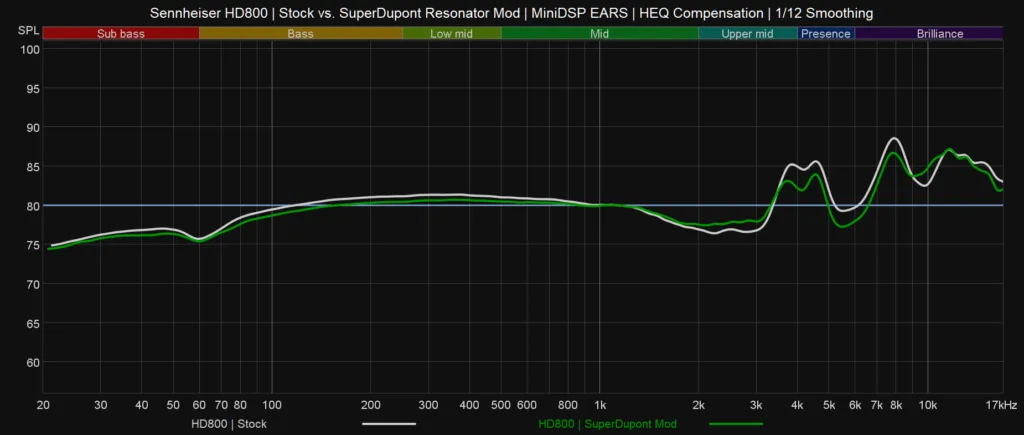1024x435 pixels.
Task: Click the Upper mid band label
Action: pyautogui.click(x=747, y=34)
